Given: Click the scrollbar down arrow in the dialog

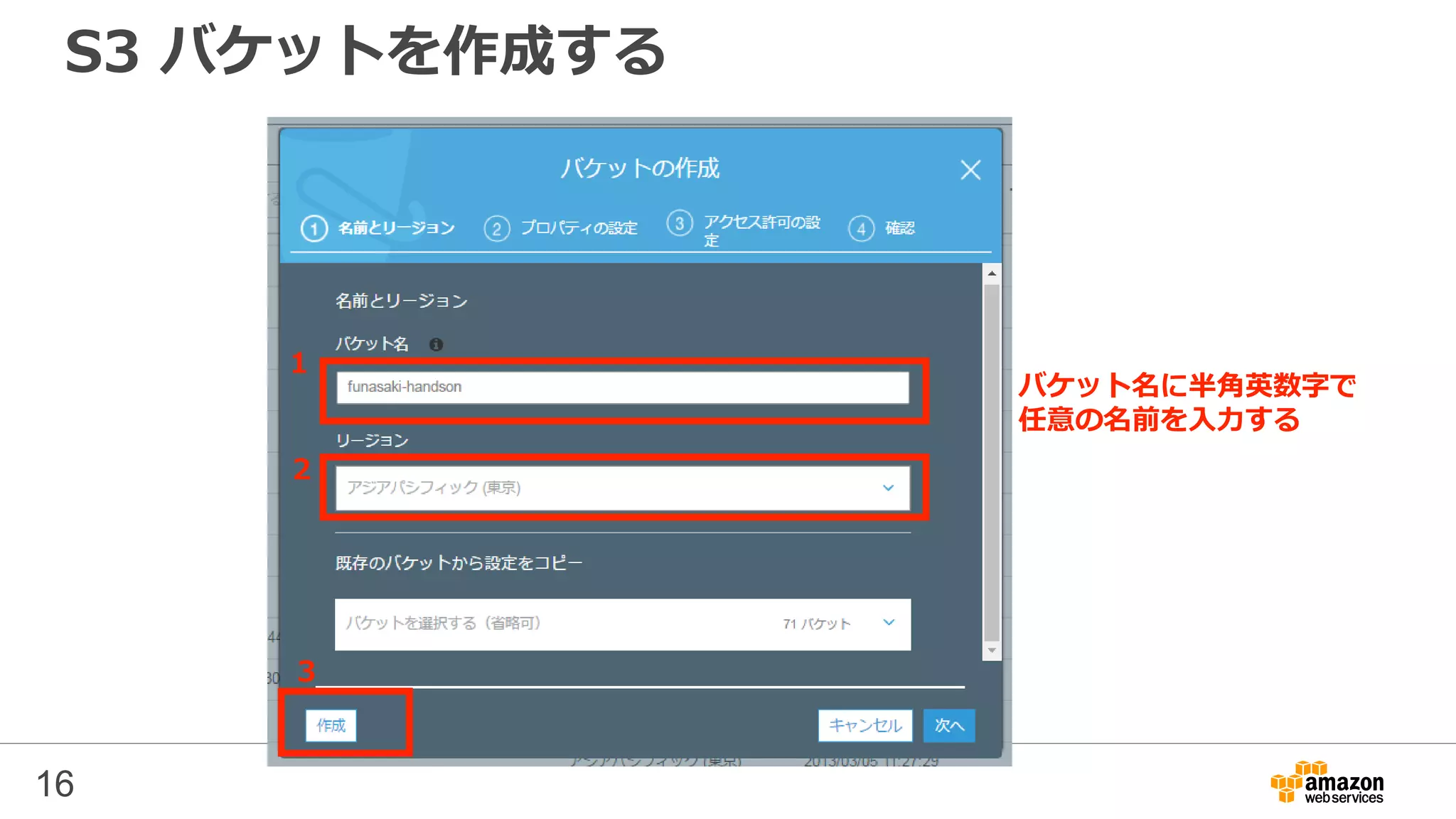Looking at the screenshot, I should point(992,651).
